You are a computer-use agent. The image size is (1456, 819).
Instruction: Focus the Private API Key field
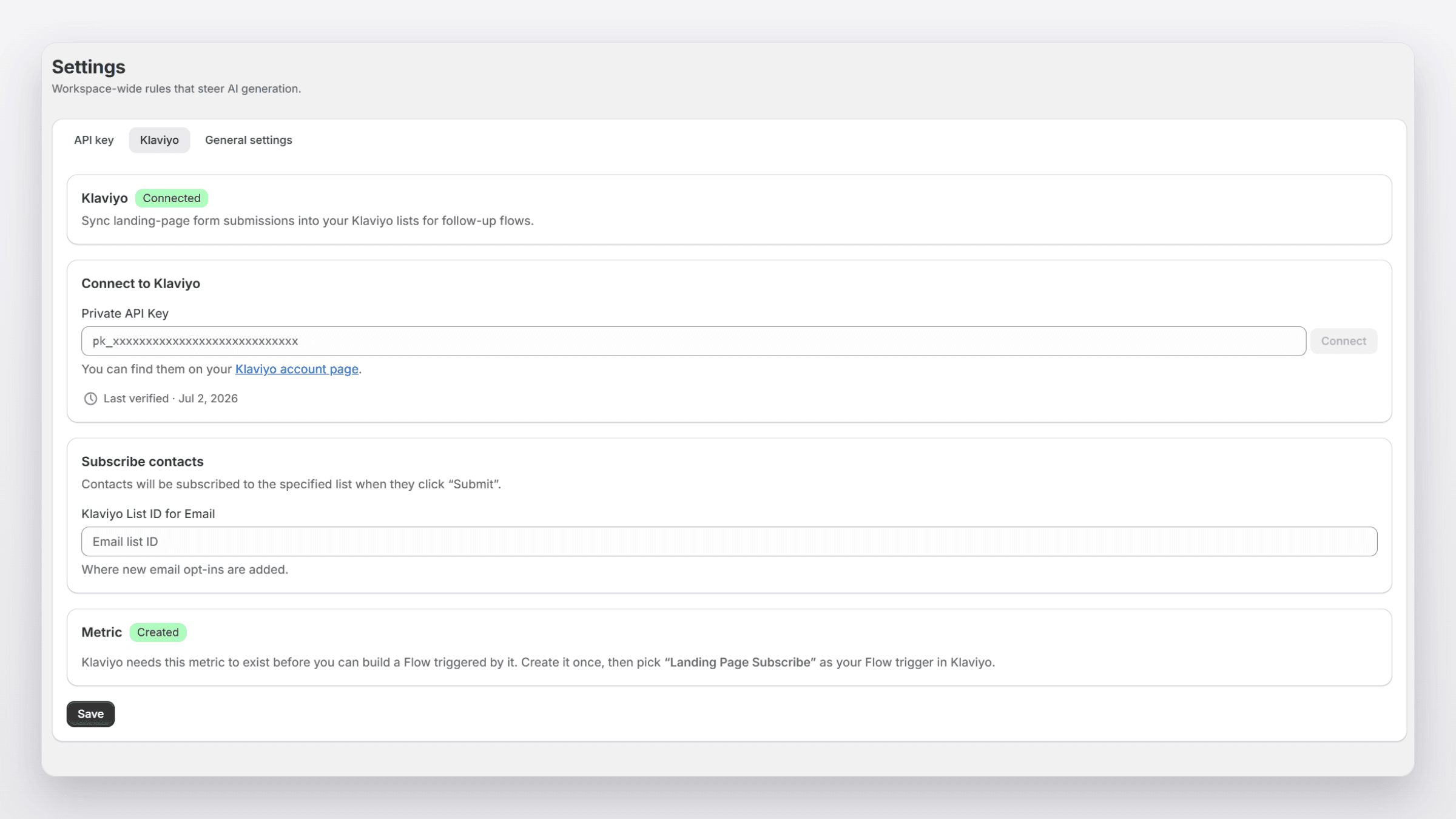(x=693, y=341)
